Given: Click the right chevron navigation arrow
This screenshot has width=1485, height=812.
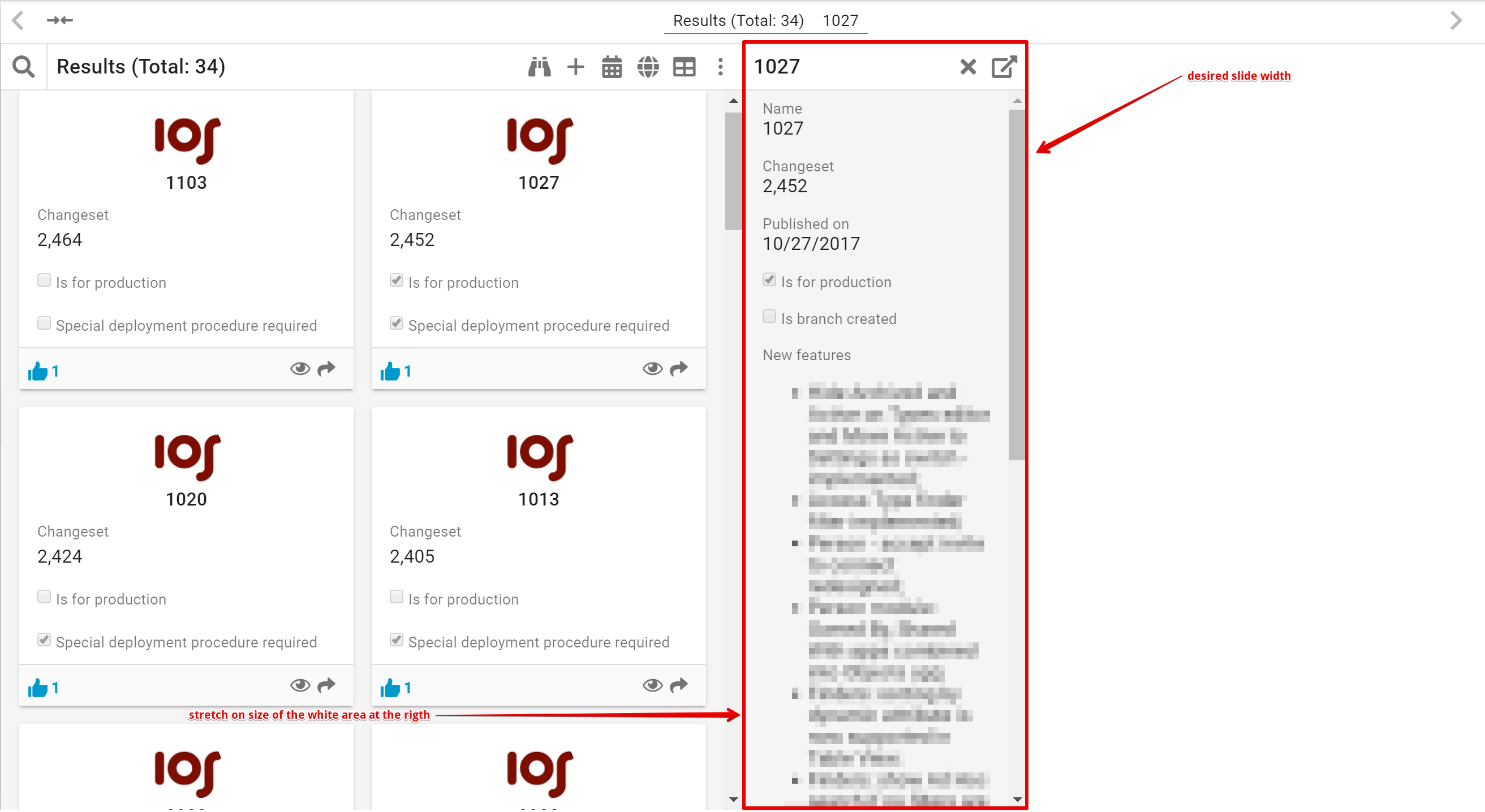Looking at the screenshot, I should (1456, 21).
